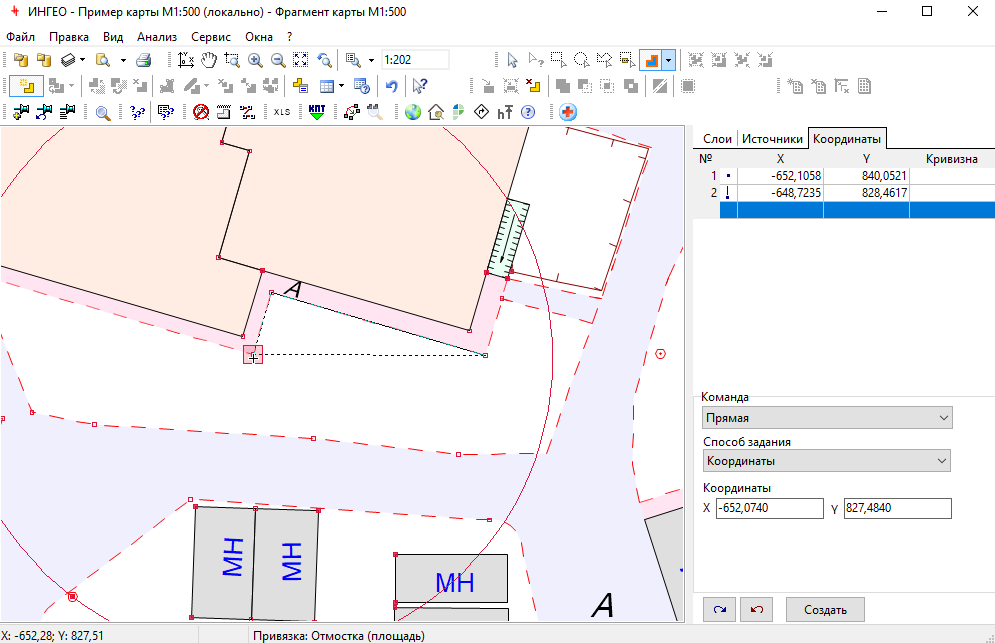
Task: Click the XLS export icon
Action: 282,112
